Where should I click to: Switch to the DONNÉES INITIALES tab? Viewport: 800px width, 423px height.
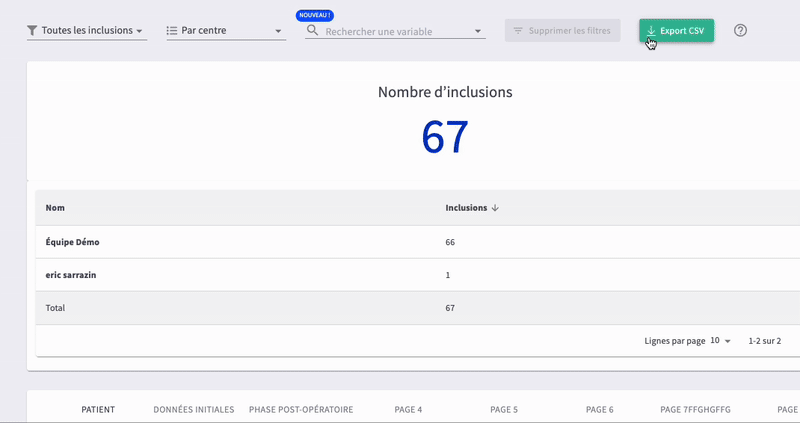[194, 410]
